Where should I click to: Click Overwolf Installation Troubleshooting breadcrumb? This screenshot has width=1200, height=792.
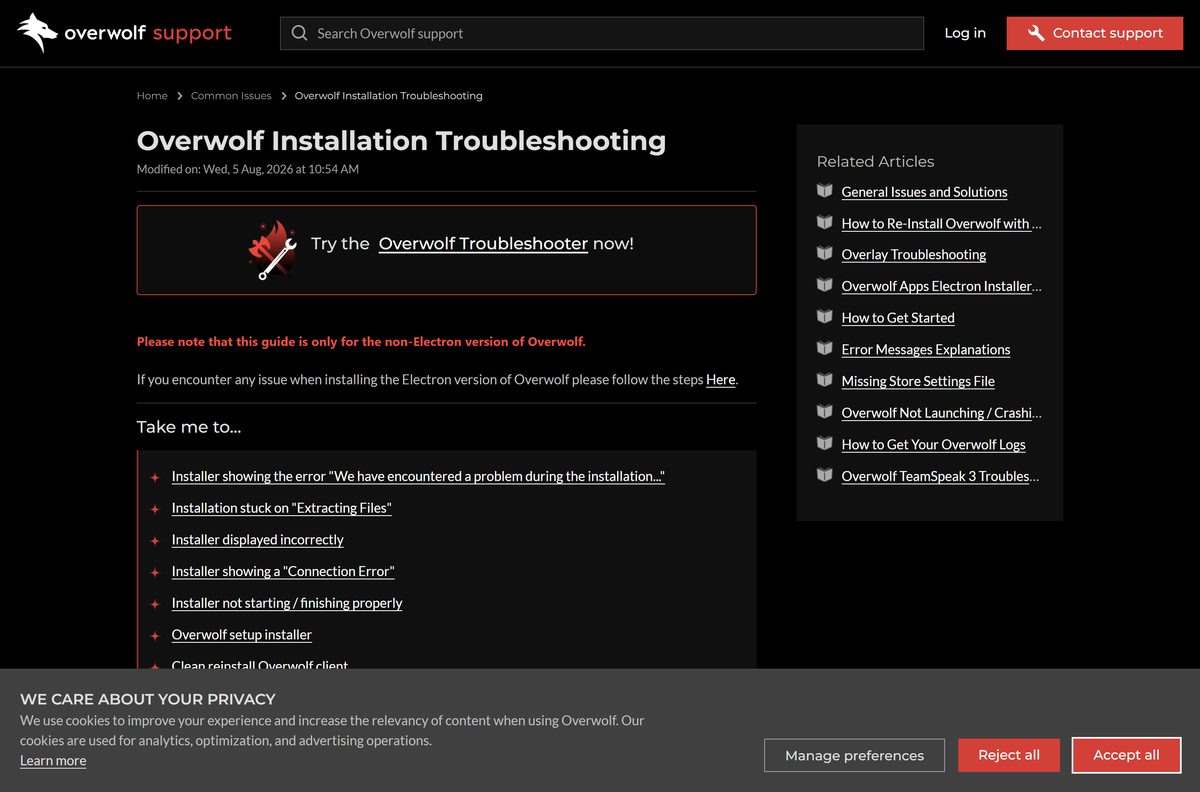pos(389,96)
